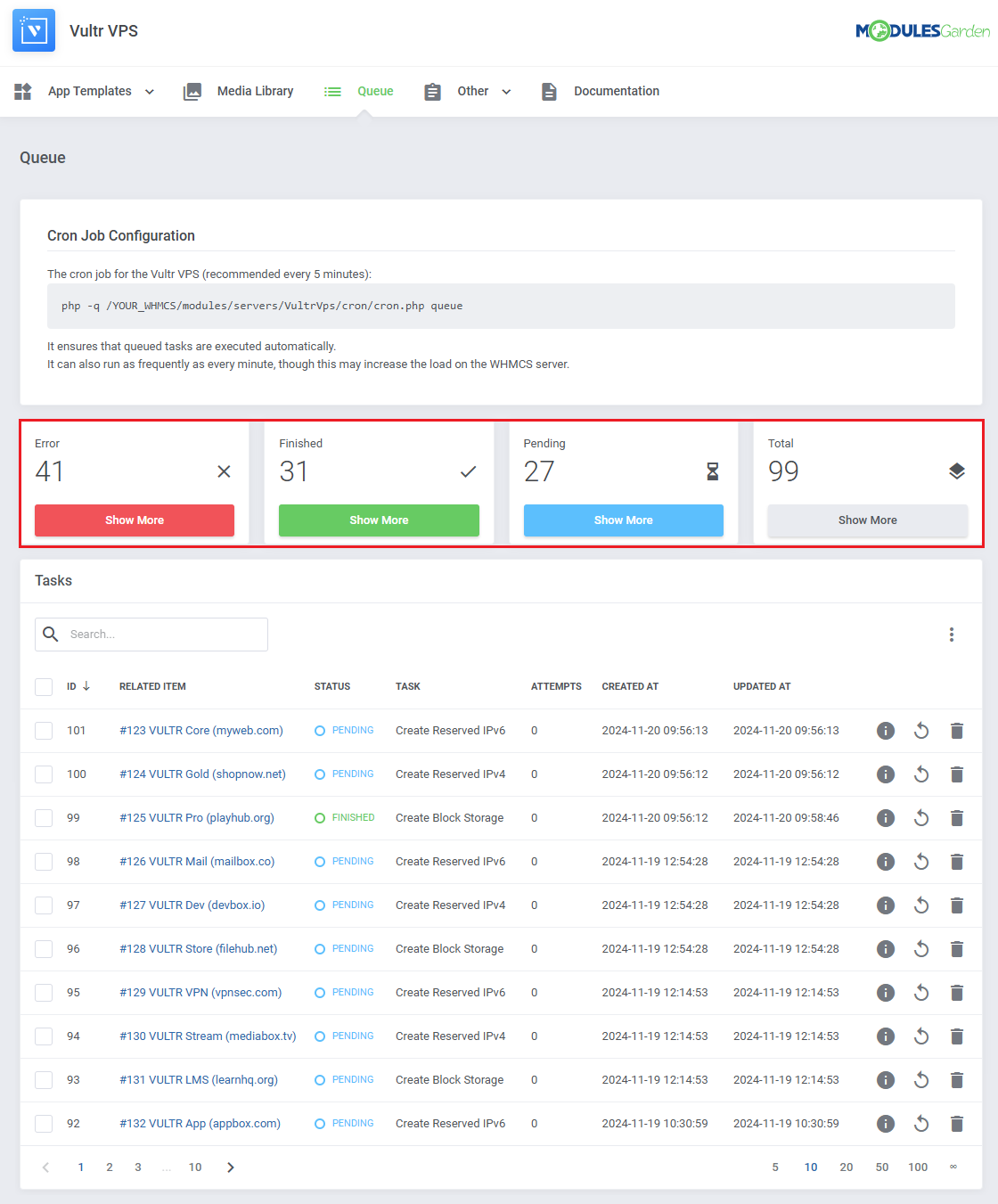Delete task 101 using trash icon
The width and height of the screenshot is (998, 1204).
coord(957,731)
